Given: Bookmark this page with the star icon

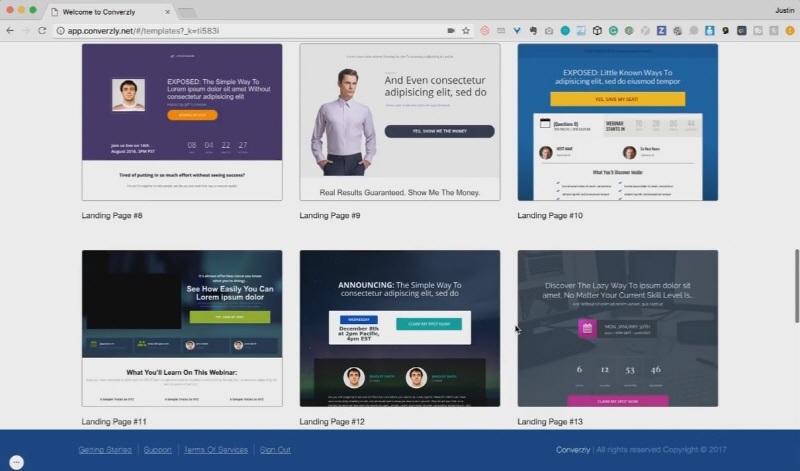Looking at the screenshot, I should tap(466, 31).
